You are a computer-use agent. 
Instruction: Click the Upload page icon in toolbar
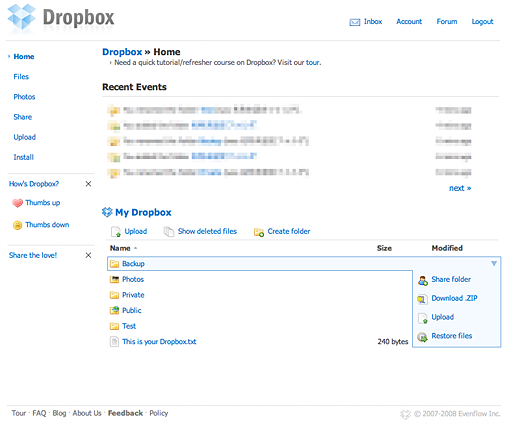point(116,232)
